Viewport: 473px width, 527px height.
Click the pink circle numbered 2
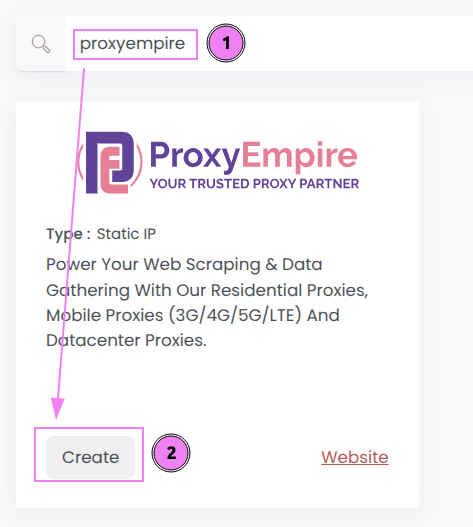171,453
